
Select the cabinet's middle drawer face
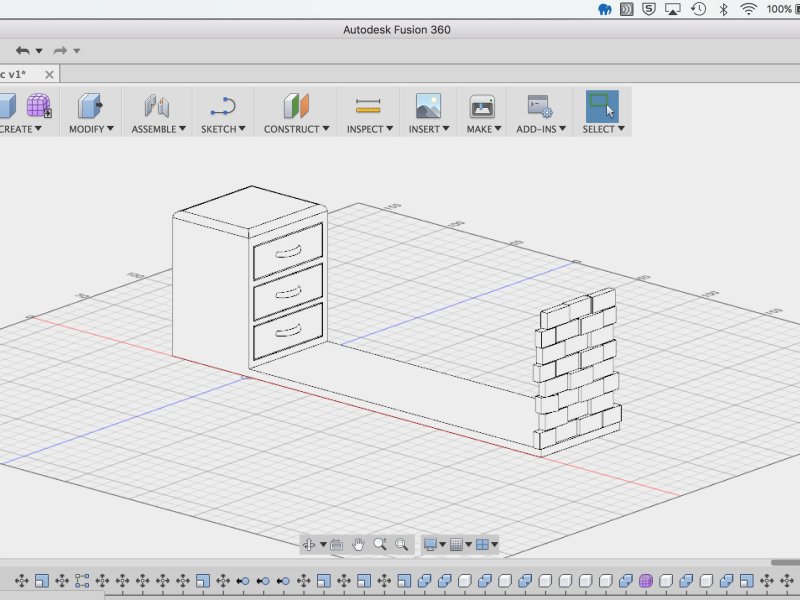[288, 291]
